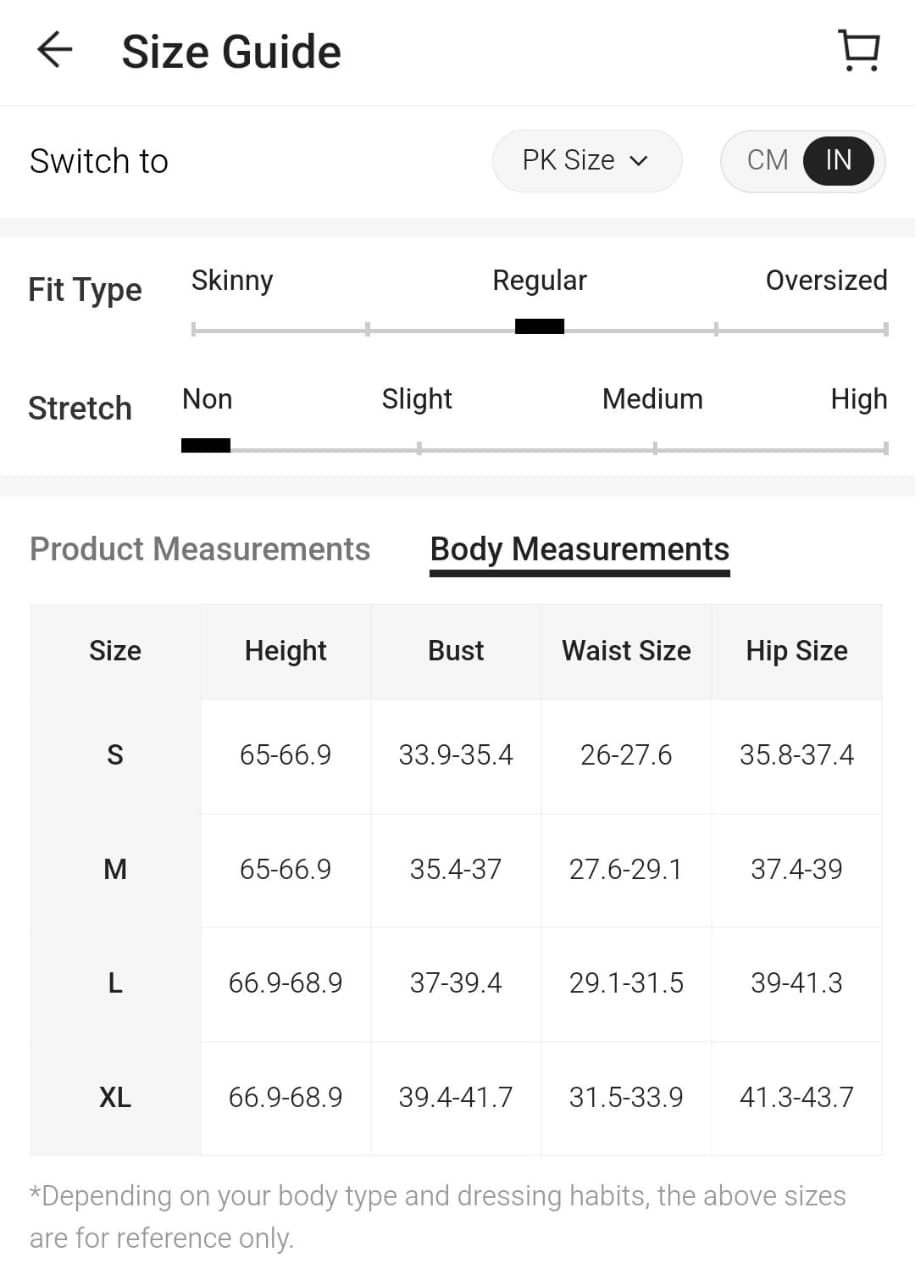Open the shopping cart
Image resolution: width=915 pixels, height=1280 pixels.
click(x=858, y=50)
